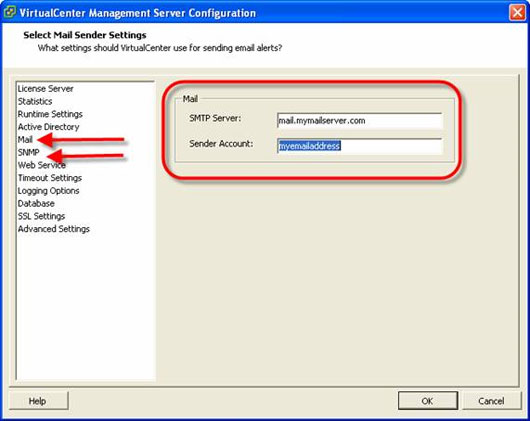
Task: Select Web Service in the list
Action: [42, 165]
